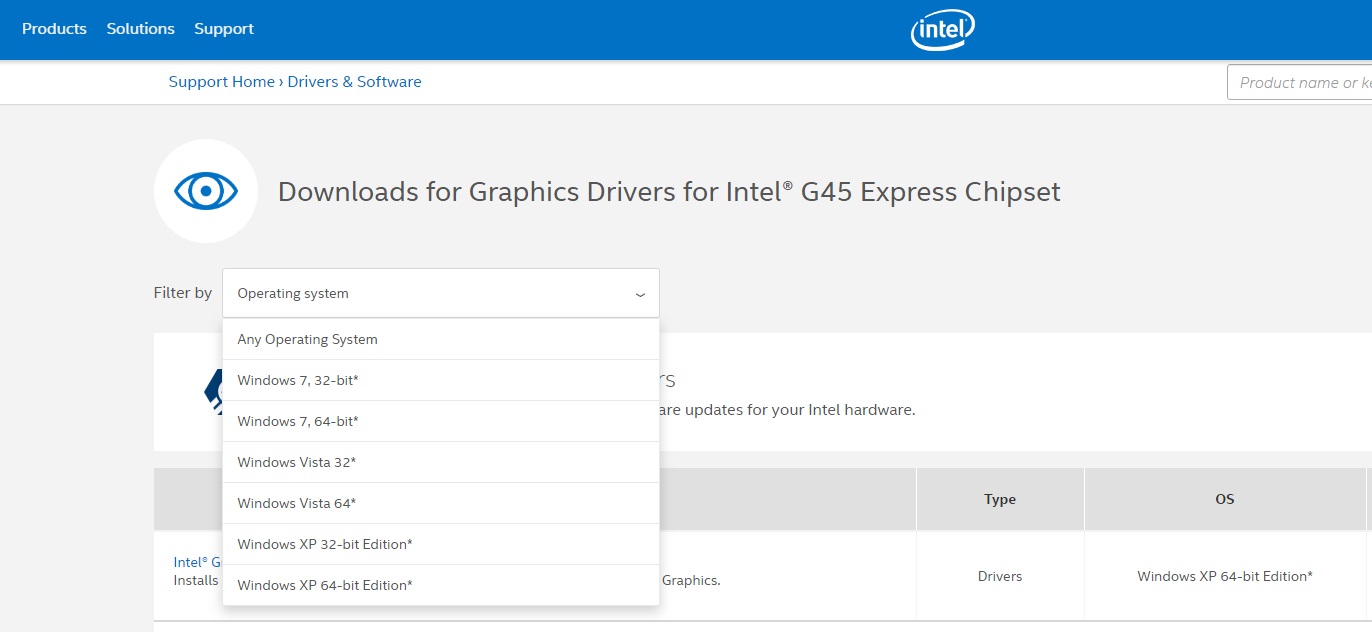
Task: Choose Windows 7, 64-bit* option
Action: [441, 422]
